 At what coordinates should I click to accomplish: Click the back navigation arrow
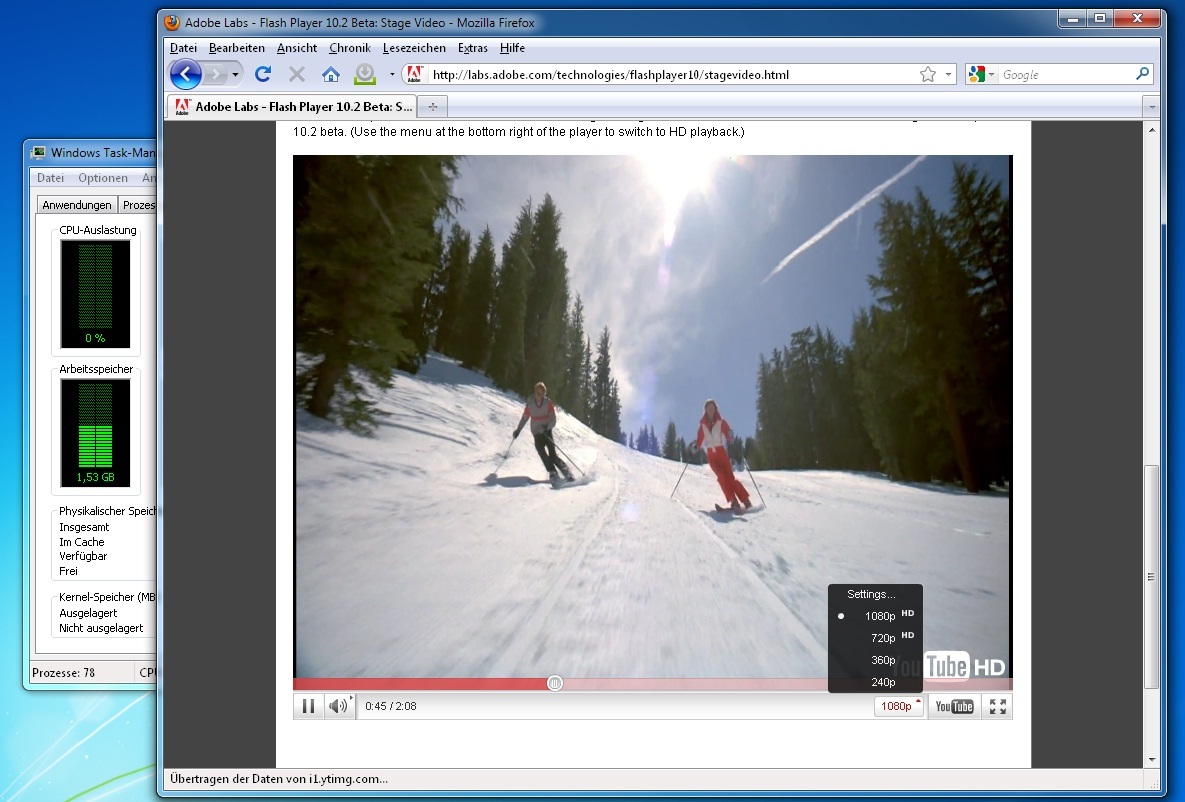tap(186, 74)
